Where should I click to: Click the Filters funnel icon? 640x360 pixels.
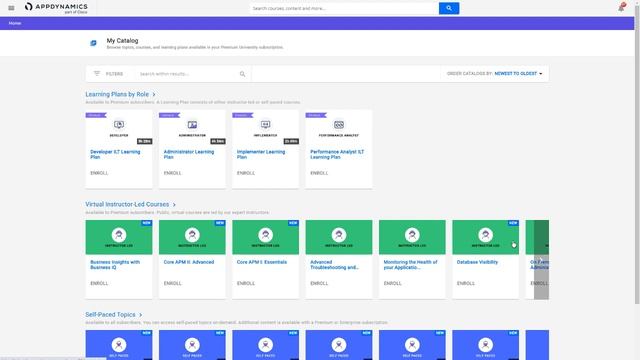pos(97,73)
